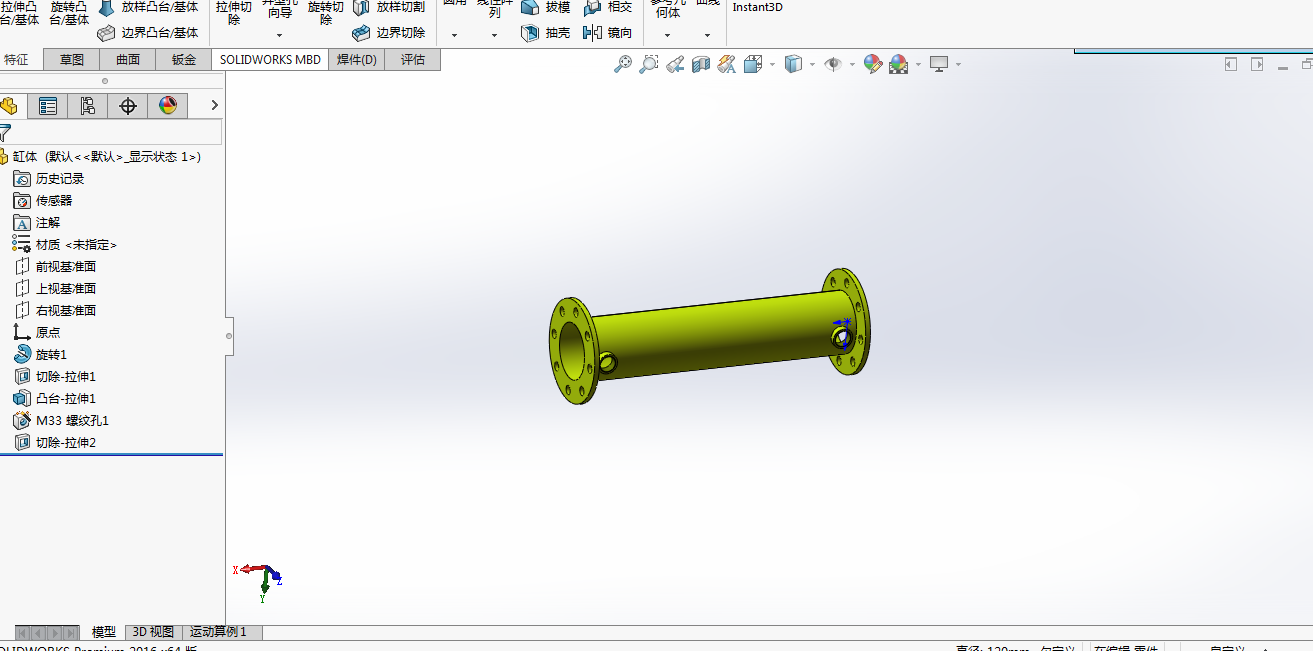Click the View Orientation cube icon

pos(753,64)
